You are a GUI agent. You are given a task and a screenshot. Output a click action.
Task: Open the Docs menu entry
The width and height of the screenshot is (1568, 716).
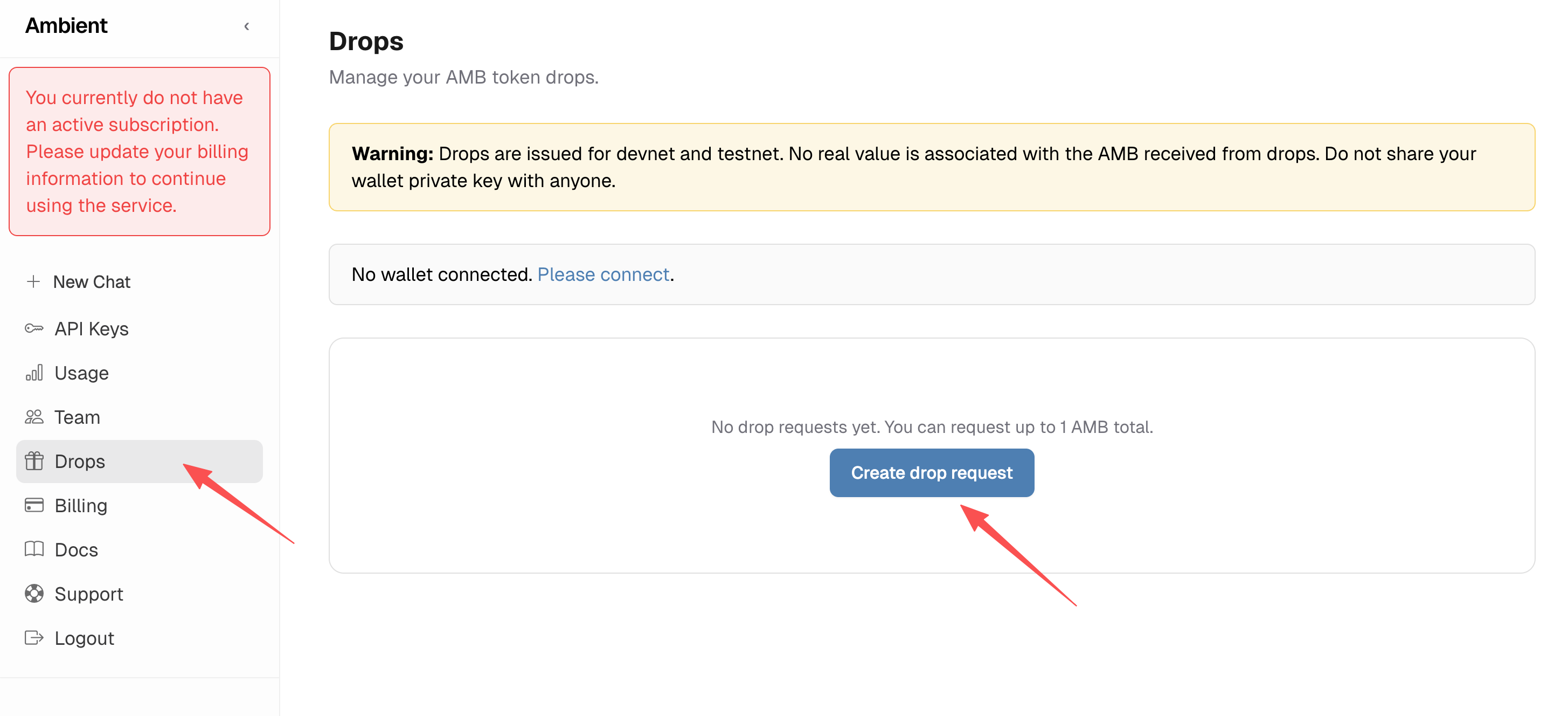[76, 550]
